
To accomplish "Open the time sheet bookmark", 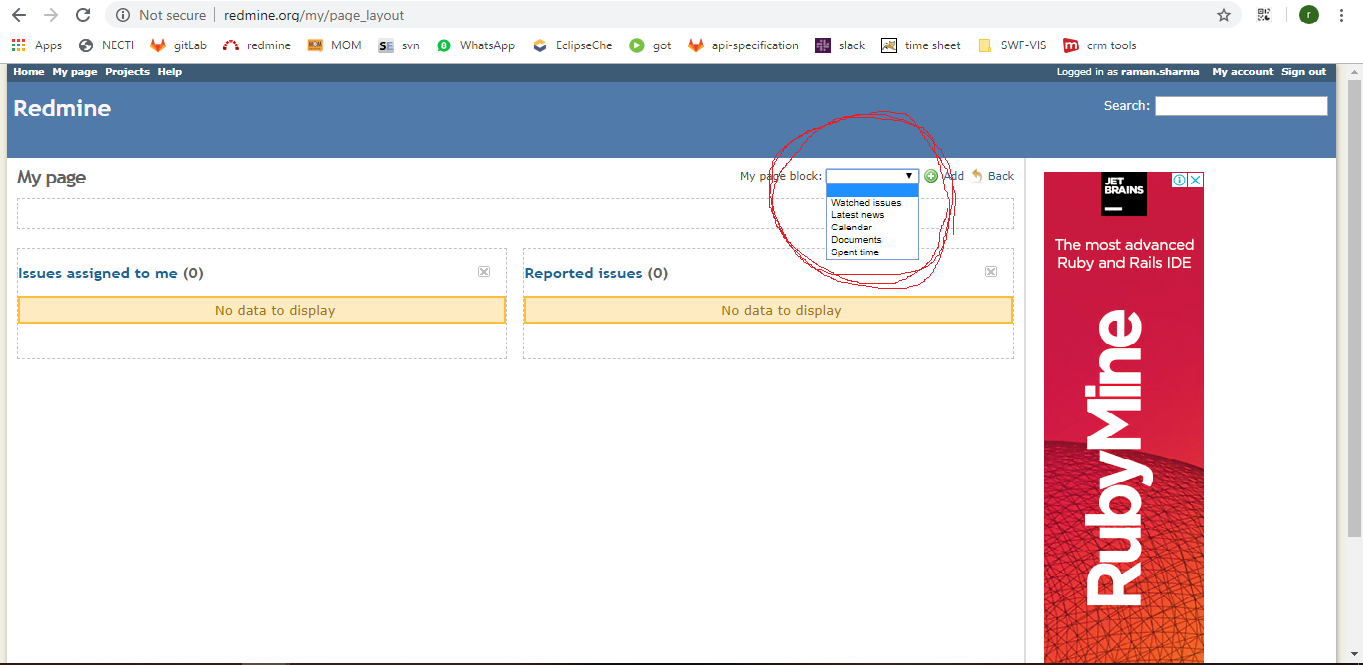I will pyautogui.click(x=921, y=45).
